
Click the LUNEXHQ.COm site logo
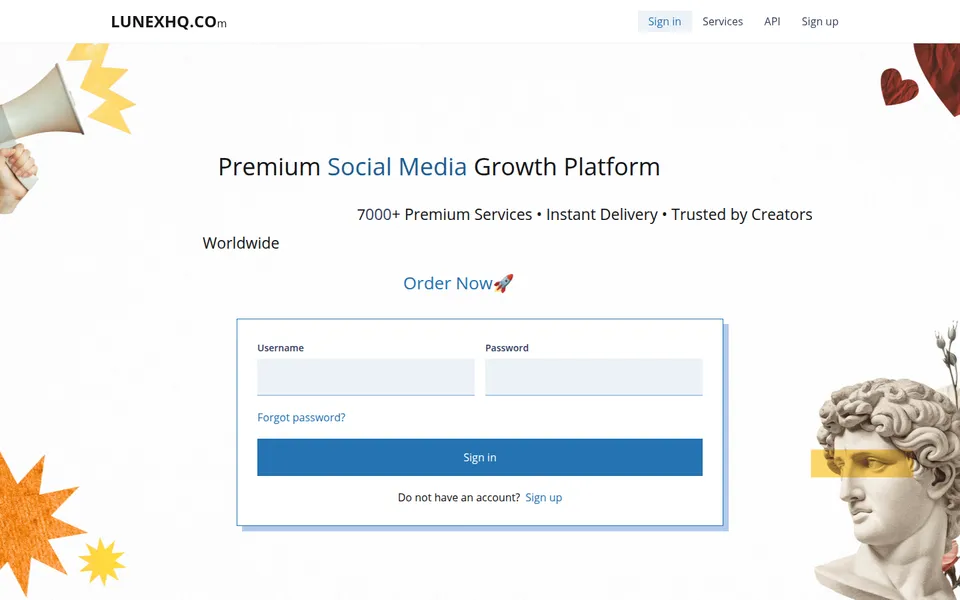pyautogui.click(x=168, y=22)
